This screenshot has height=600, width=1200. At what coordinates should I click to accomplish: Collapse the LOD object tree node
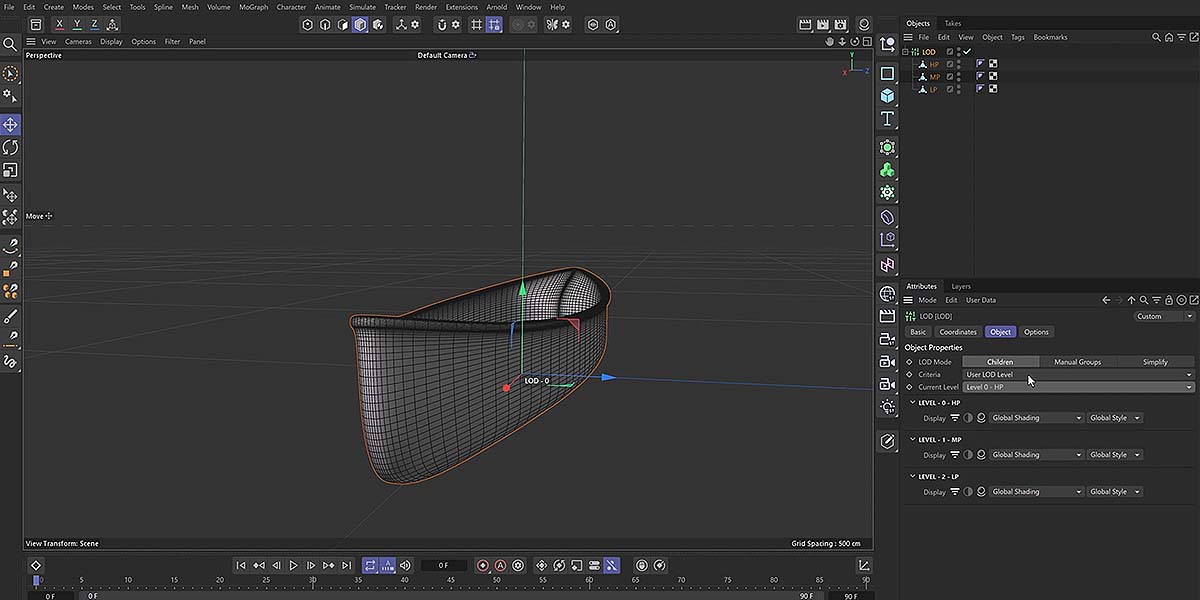[x=905, y=52]
